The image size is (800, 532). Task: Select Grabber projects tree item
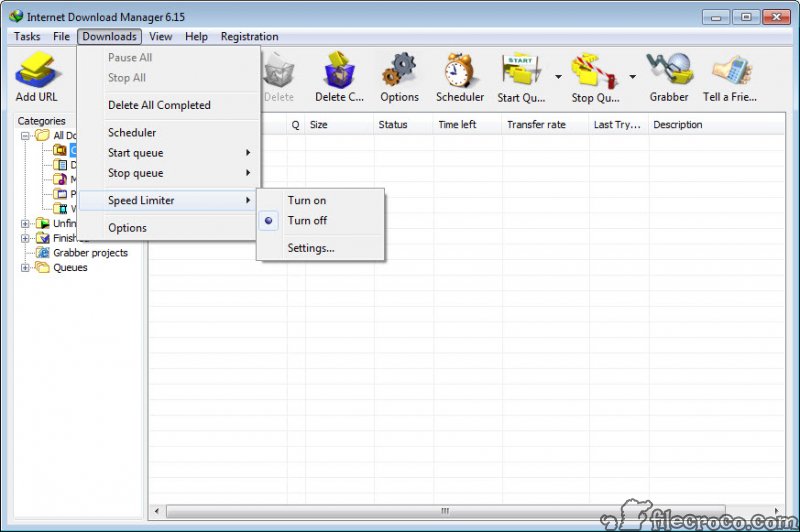pos(90,253)
